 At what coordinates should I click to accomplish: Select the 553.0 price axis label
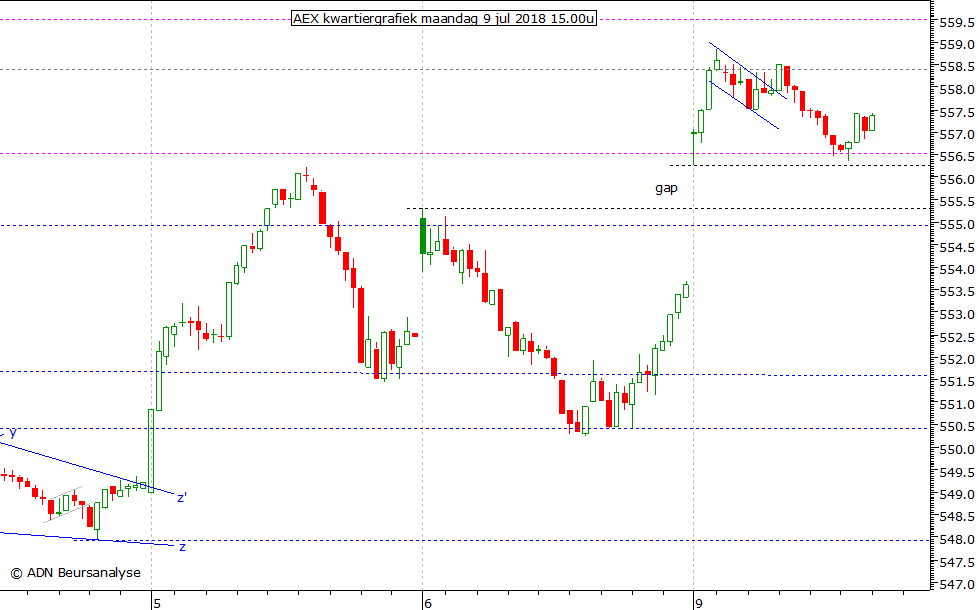tap(957, 315)
